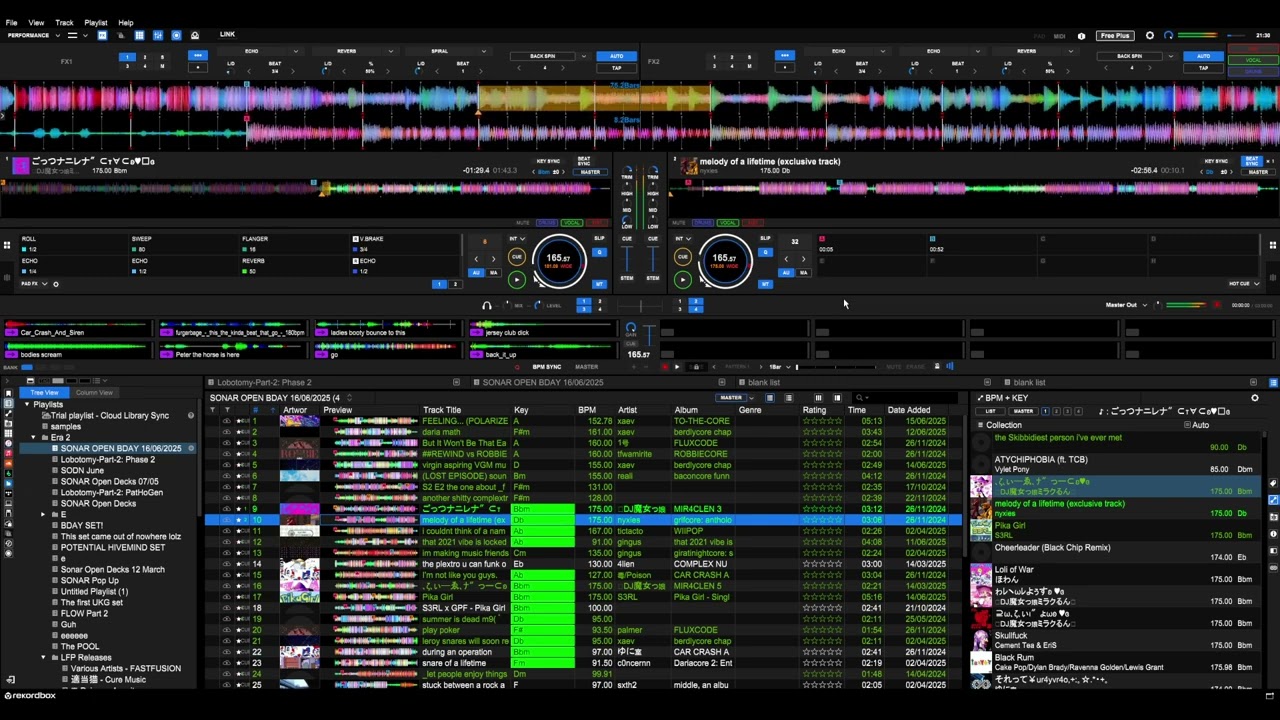
Task: Open the Playlist menu
Action: [96, 22]
